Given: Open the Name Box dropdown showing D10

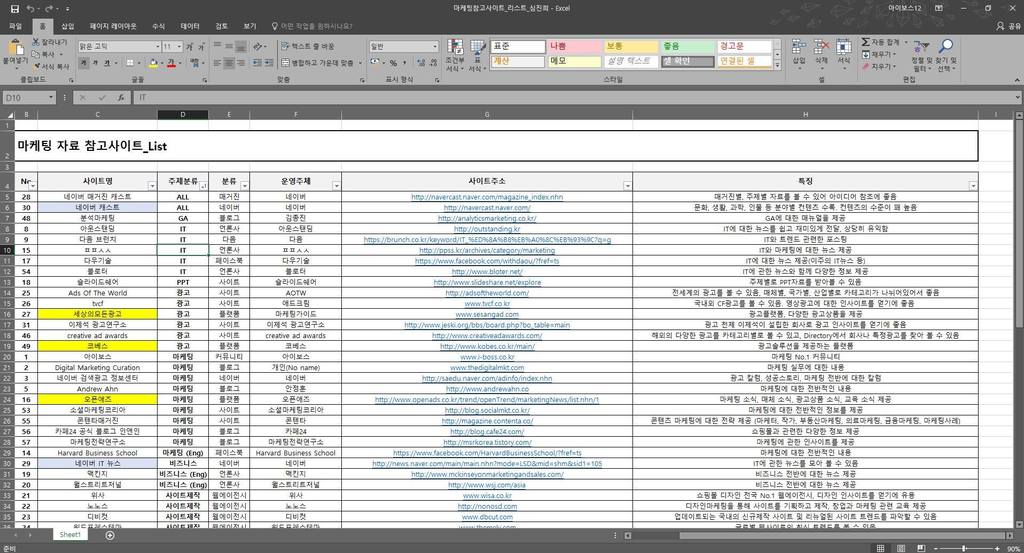Looking at the screenshot, I should [x=51, y=97].
